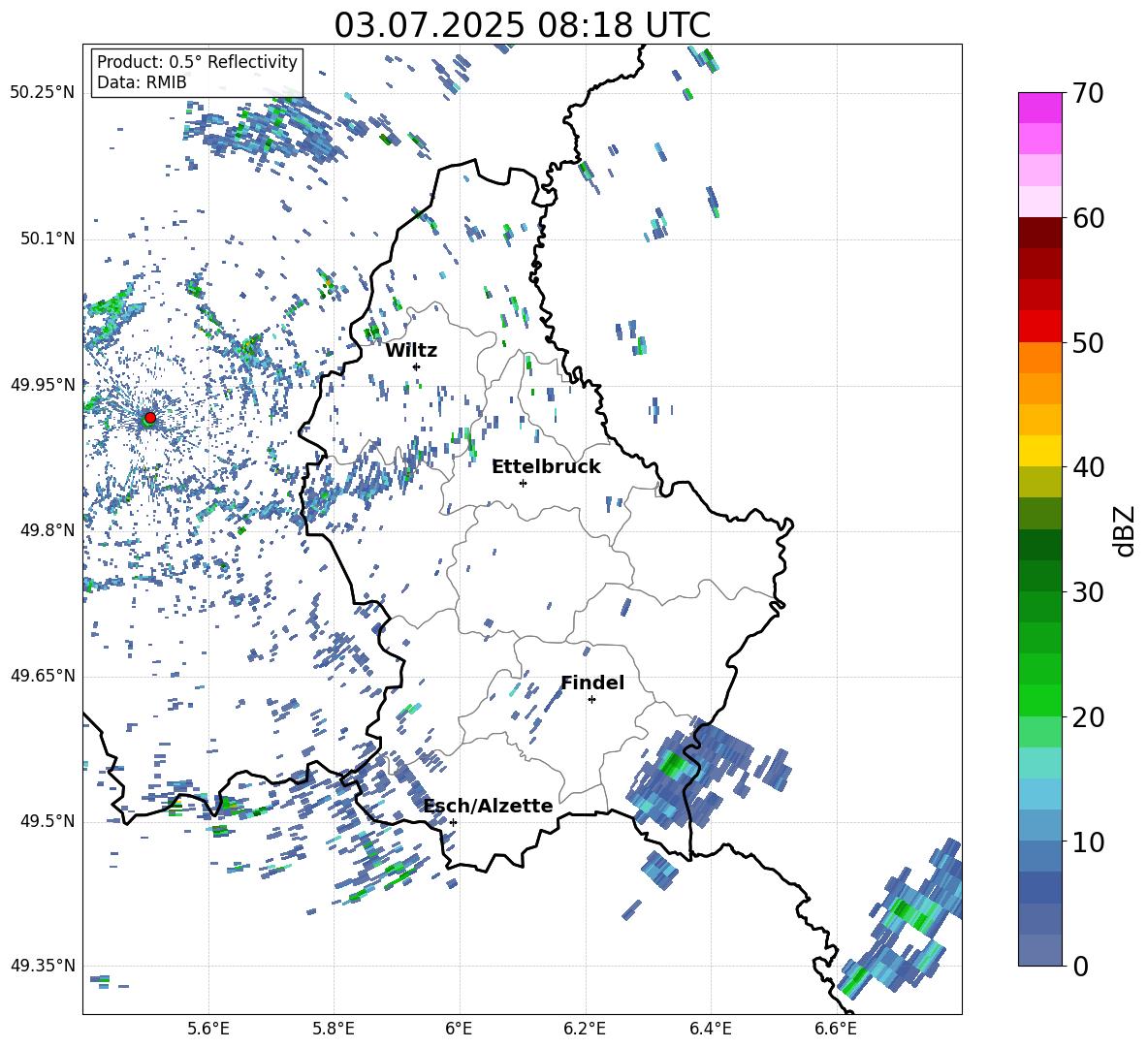Click the red radar location dot

tap(150, 418)
